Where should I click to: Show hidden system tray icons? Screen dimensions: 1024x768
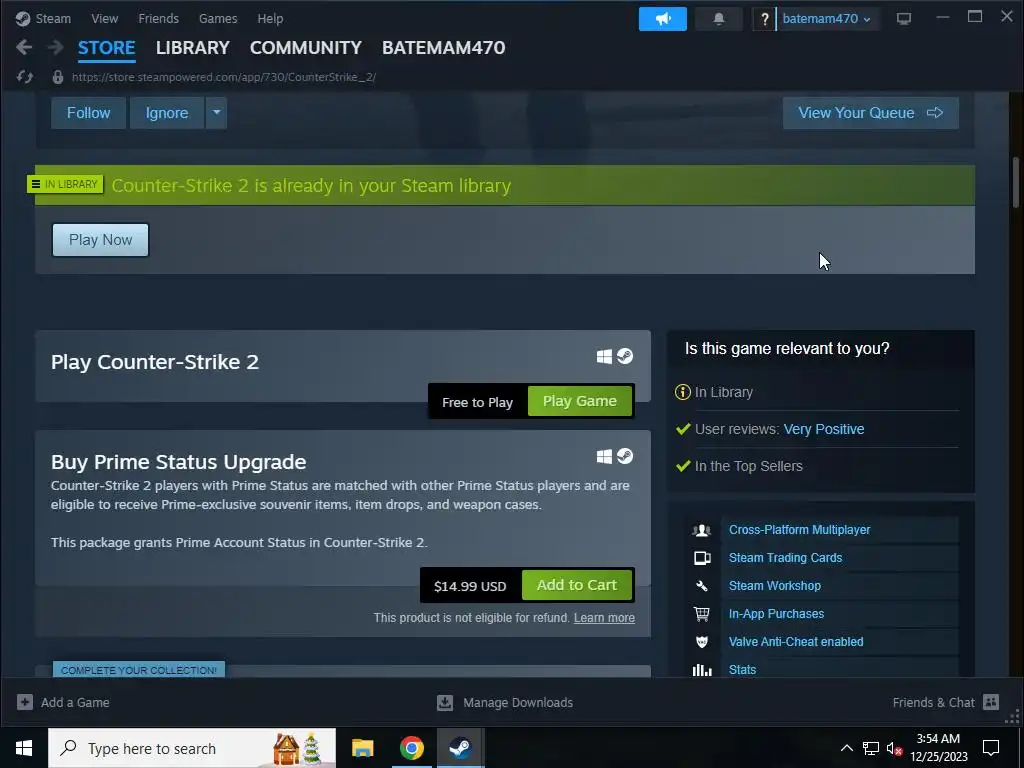(846, 748)
